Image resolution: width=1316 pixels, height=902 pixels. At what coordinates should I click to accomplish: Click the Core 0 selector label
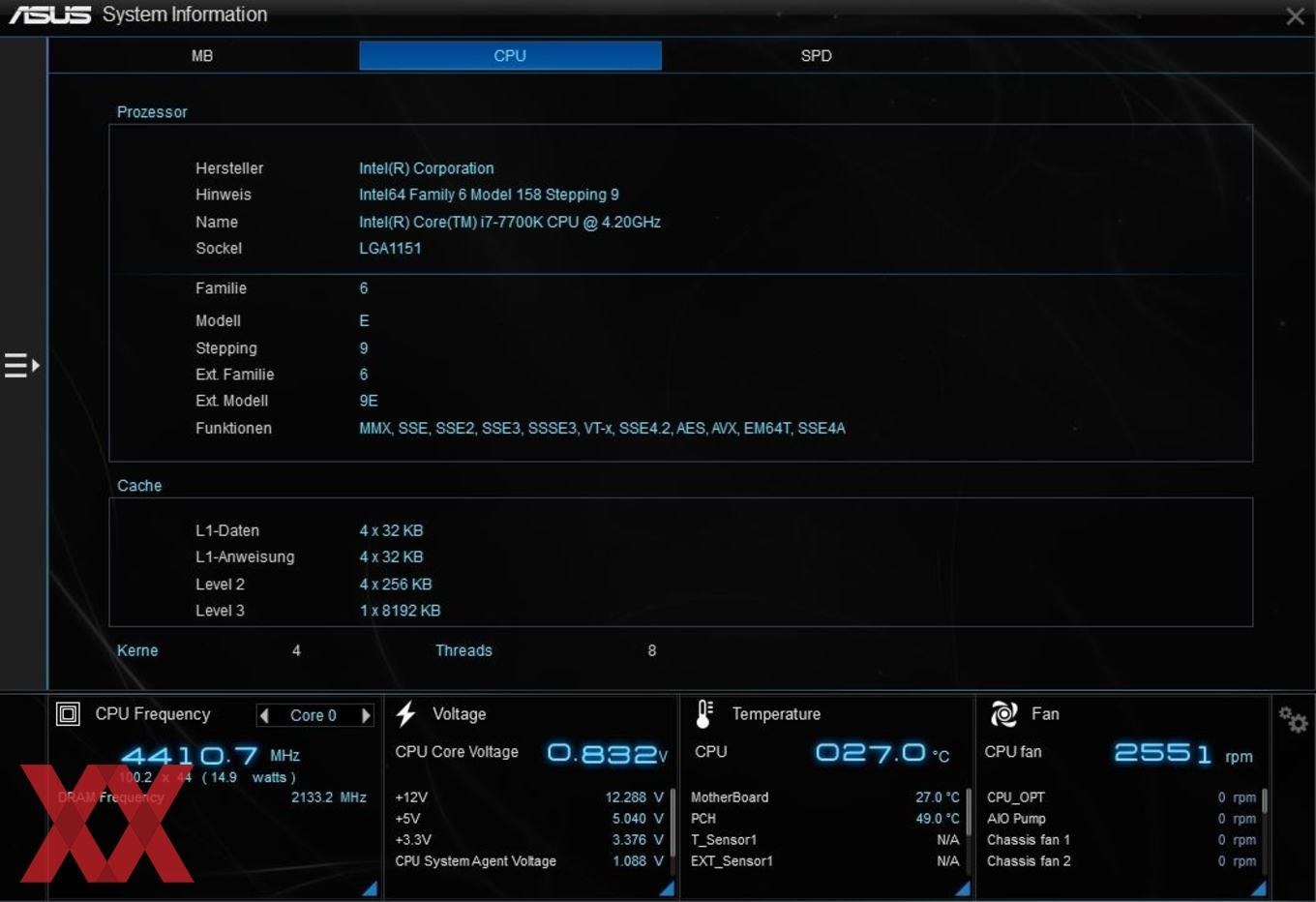[x=314, y=715]
